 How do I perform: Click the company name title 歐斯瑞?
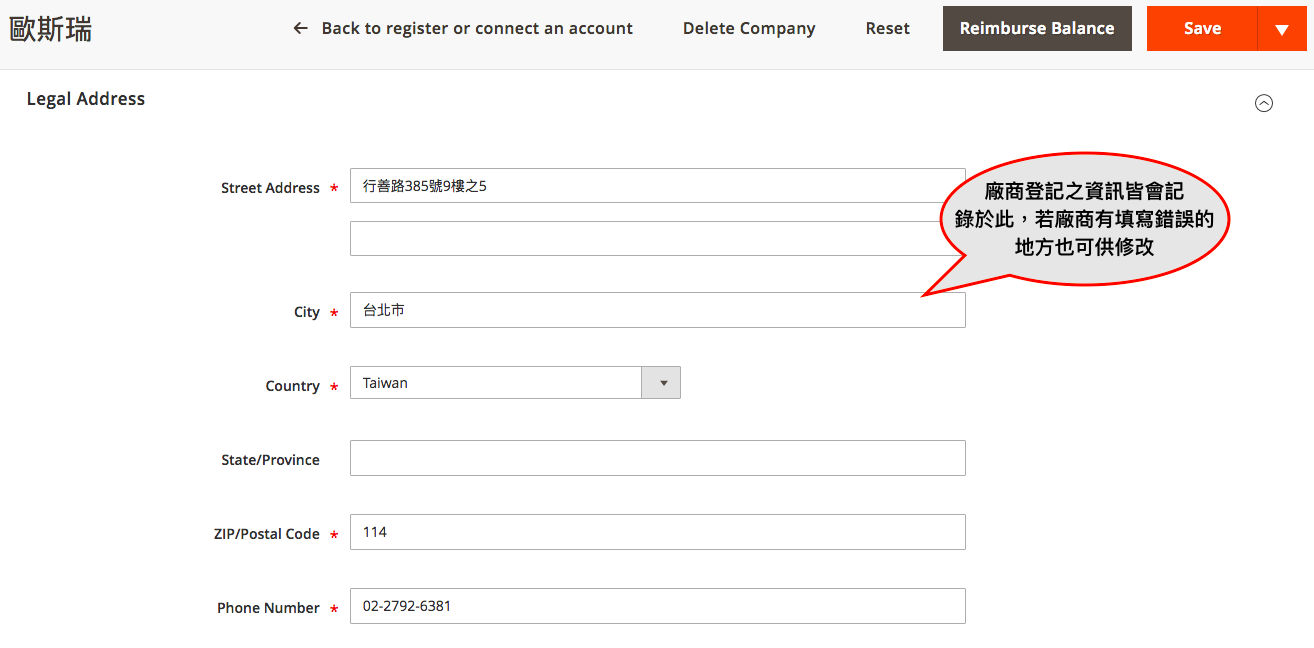(51, 30)
